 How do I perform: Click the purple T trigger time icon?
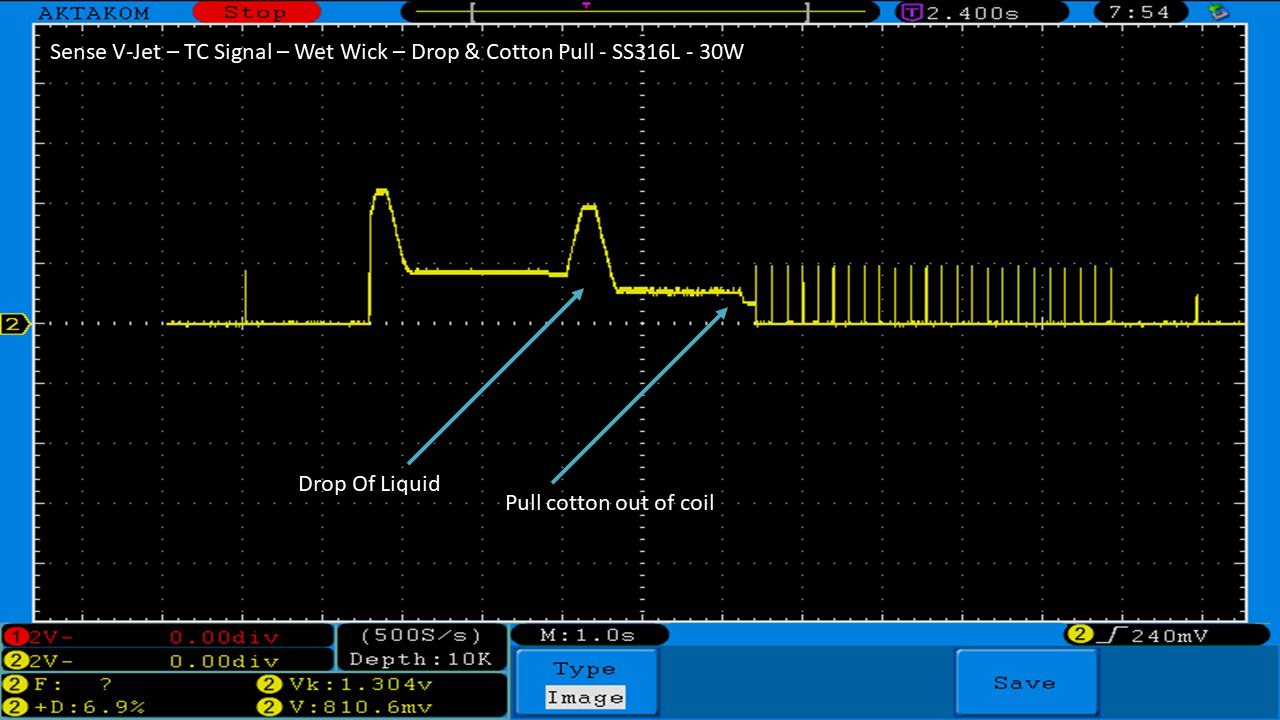(x=910, y=13)
